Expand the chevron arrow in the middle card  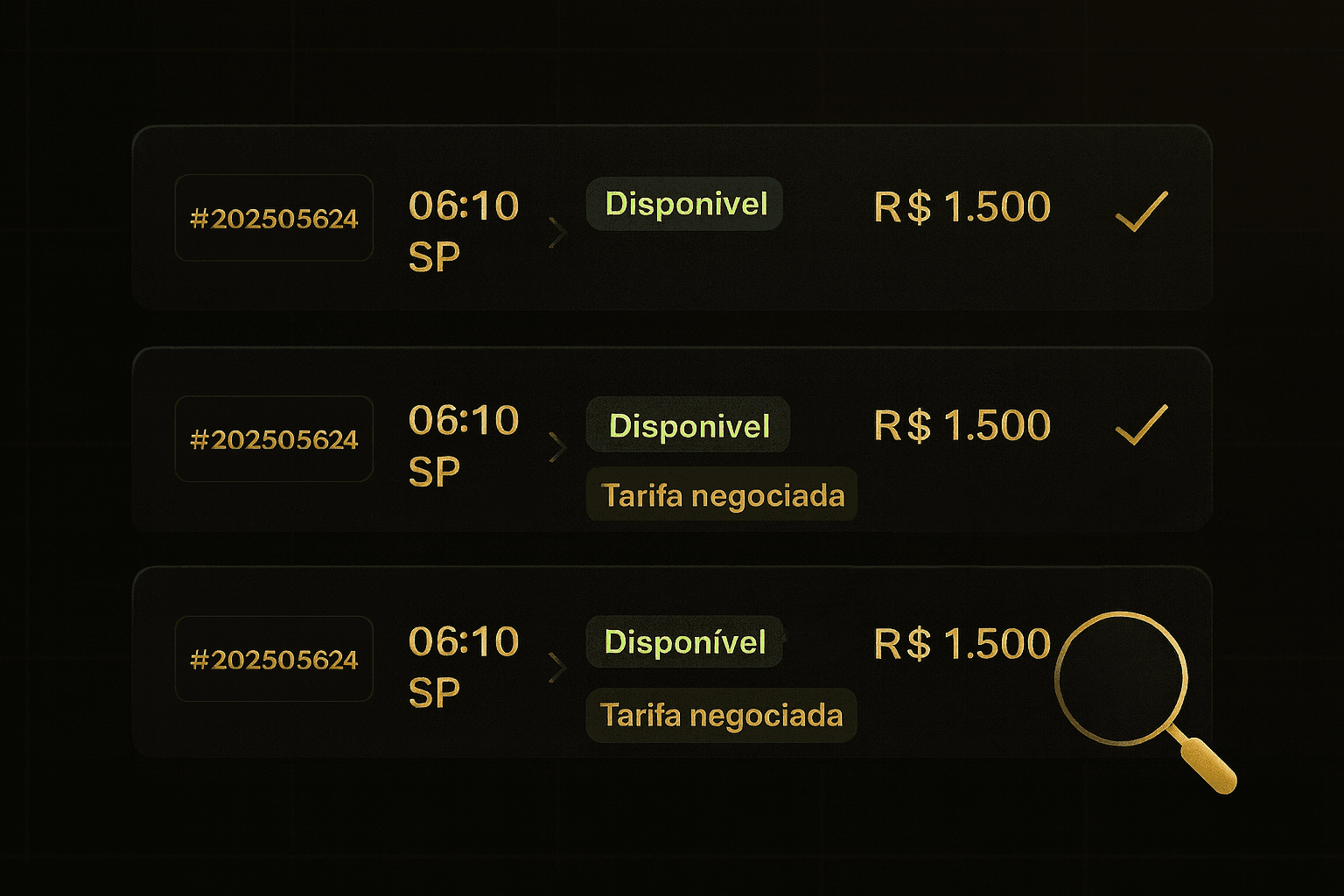[x=557, y=447]
